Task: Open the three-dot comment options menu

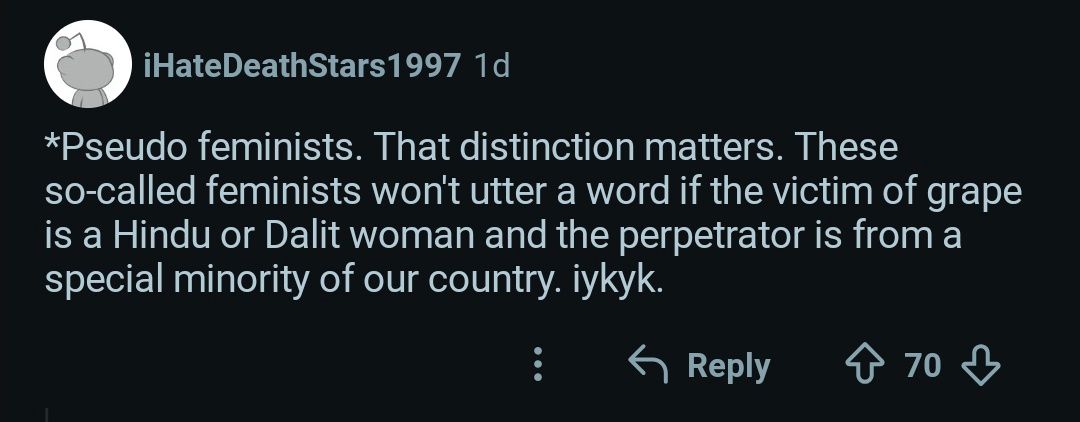Action: pyautogui.click(x=538, y=365)
